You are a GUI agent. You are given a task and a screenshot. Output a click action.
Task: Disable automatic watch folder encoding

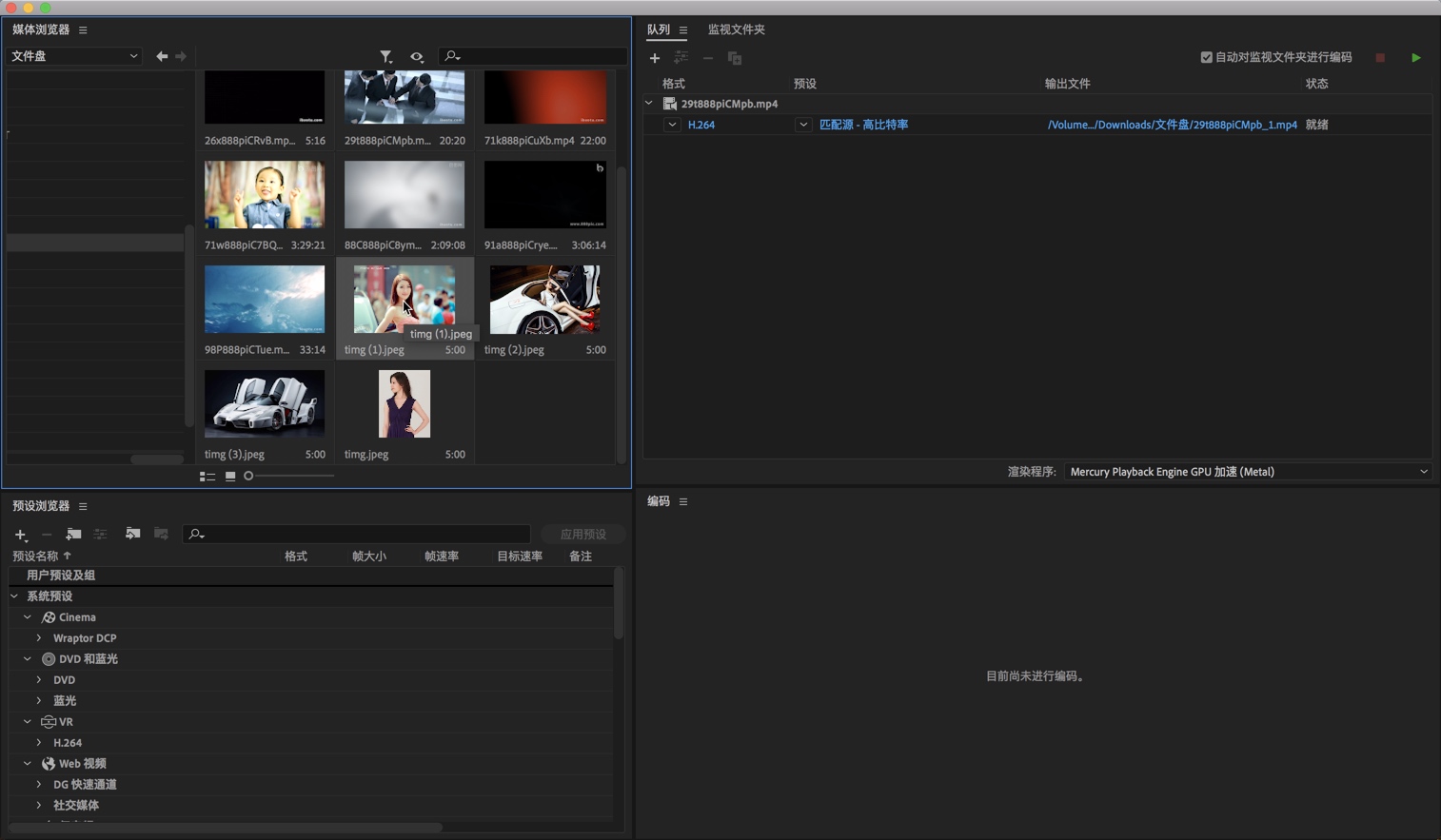pos(1205,57)
